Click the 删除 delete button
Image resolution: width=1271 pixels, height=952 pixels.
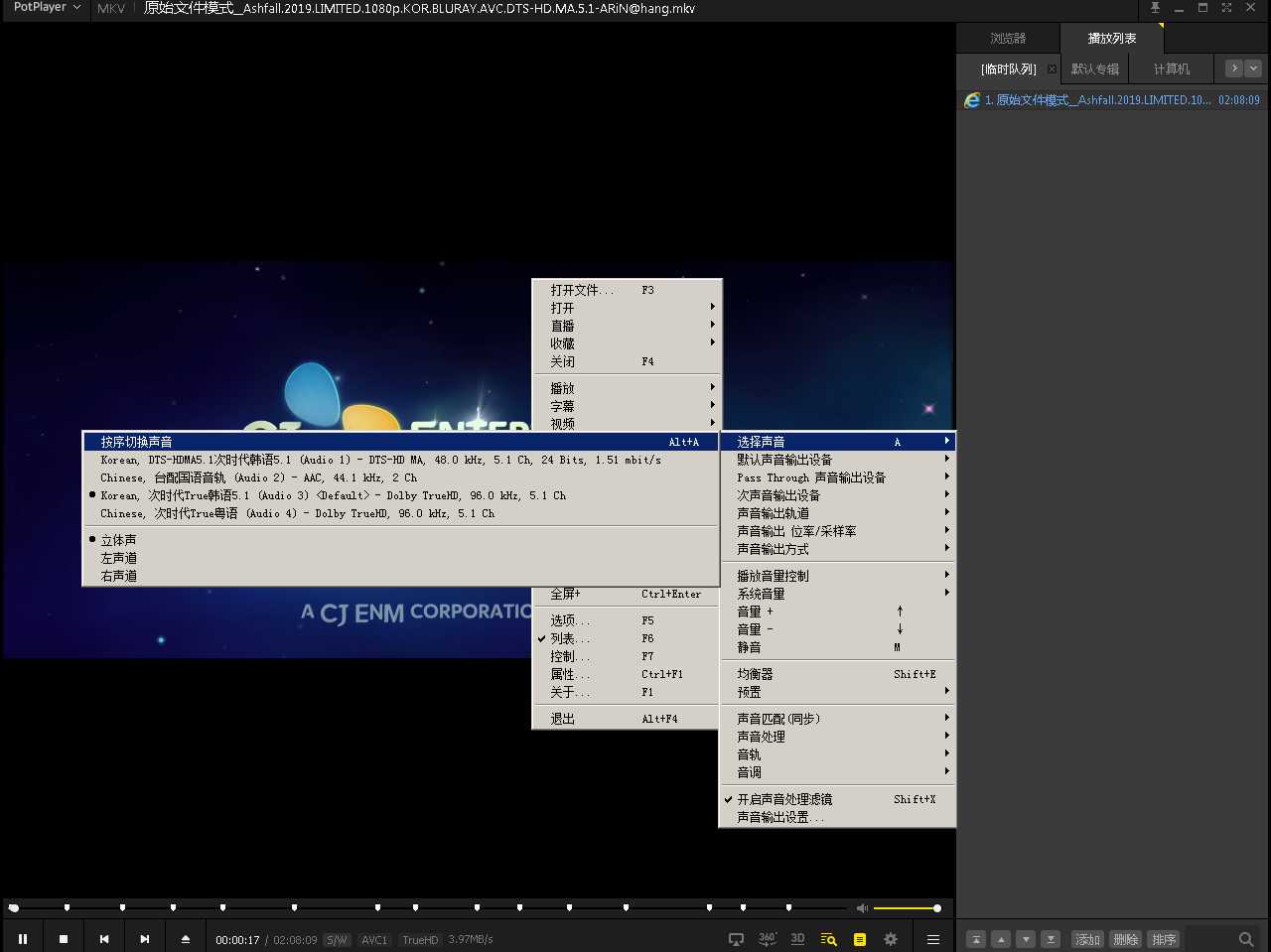1125,939
